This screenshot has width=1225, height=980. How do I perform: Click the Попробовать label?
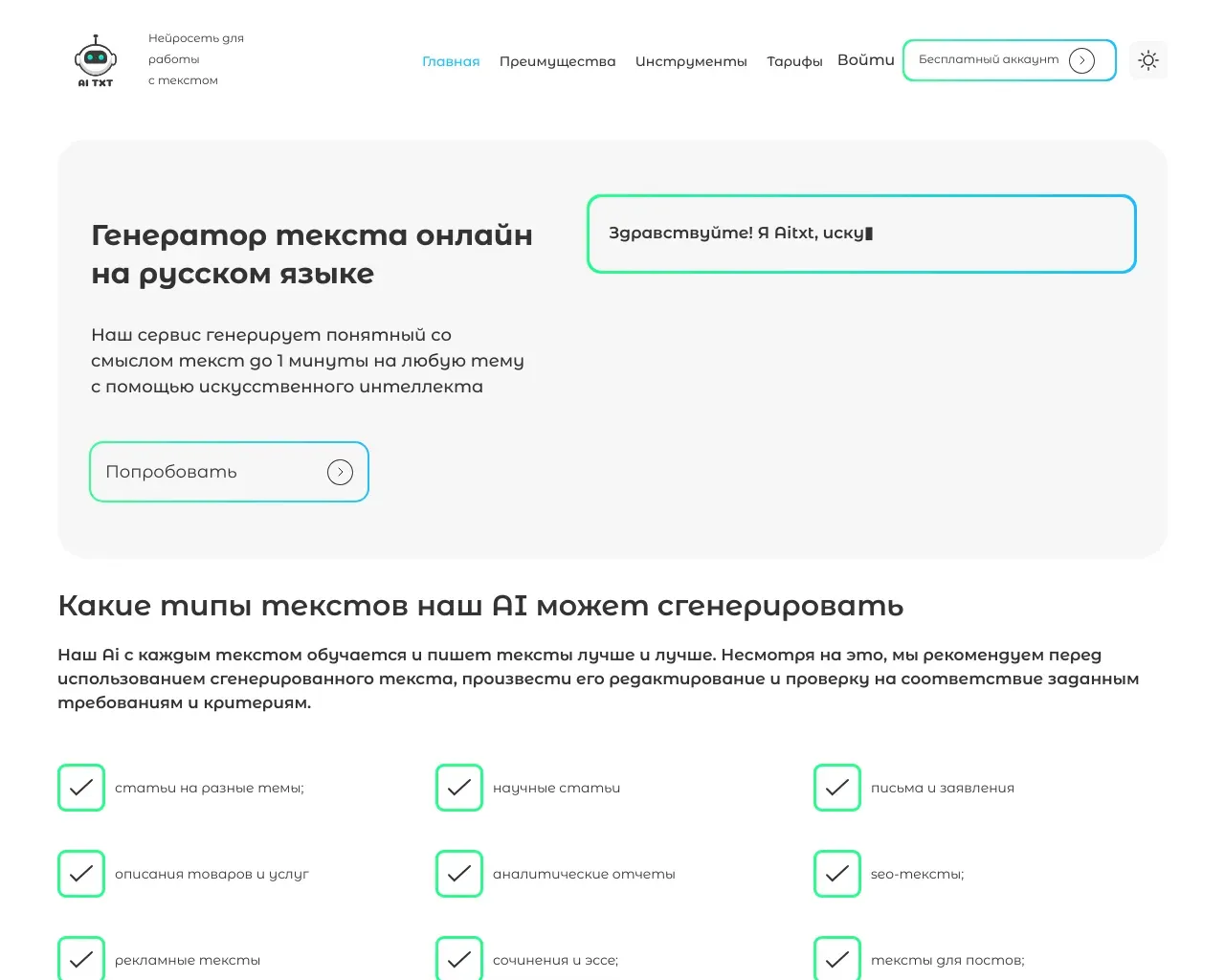point(171,472)
